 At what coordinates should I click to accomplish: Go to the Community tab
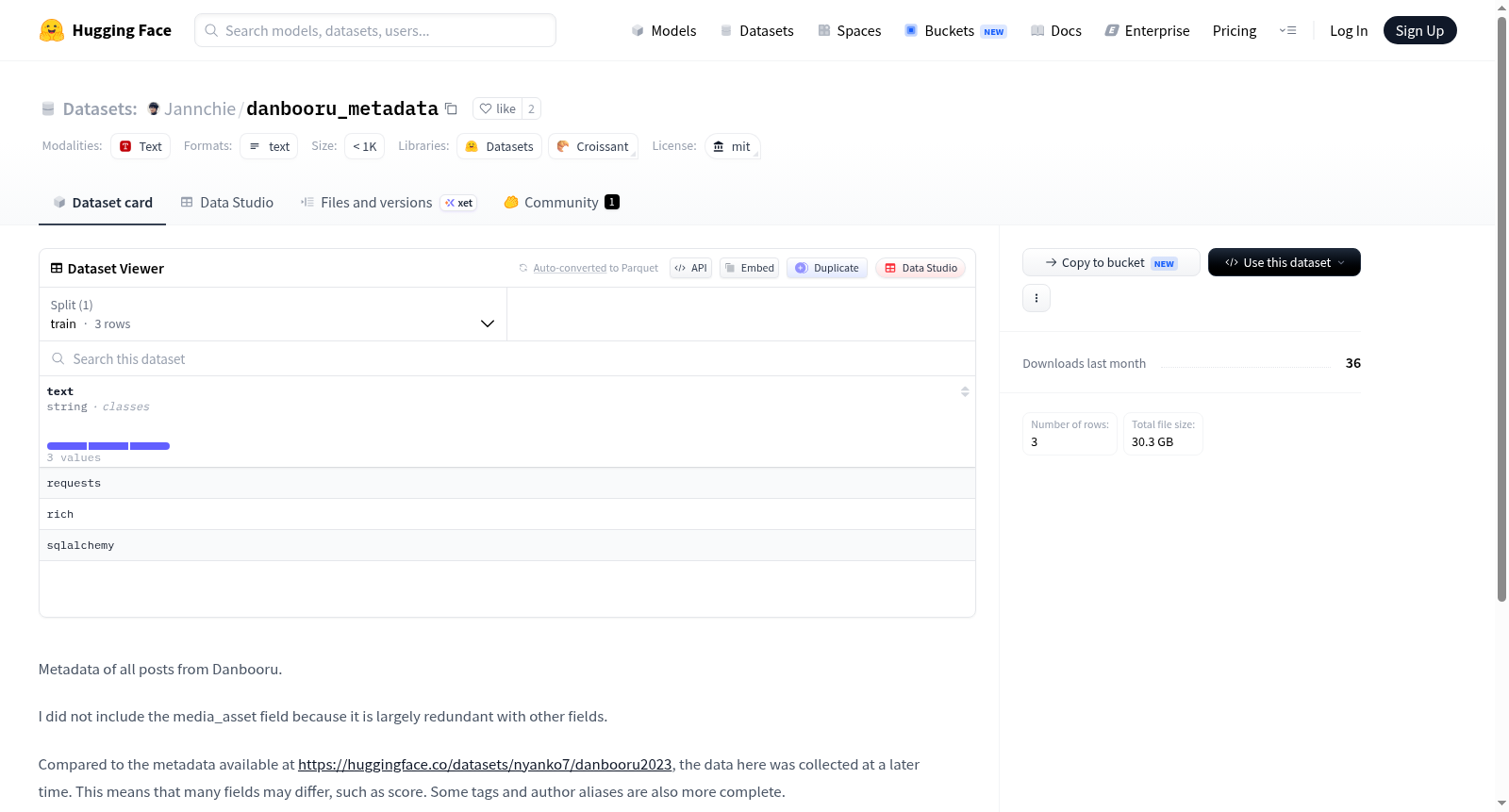(x=562, y=202)
